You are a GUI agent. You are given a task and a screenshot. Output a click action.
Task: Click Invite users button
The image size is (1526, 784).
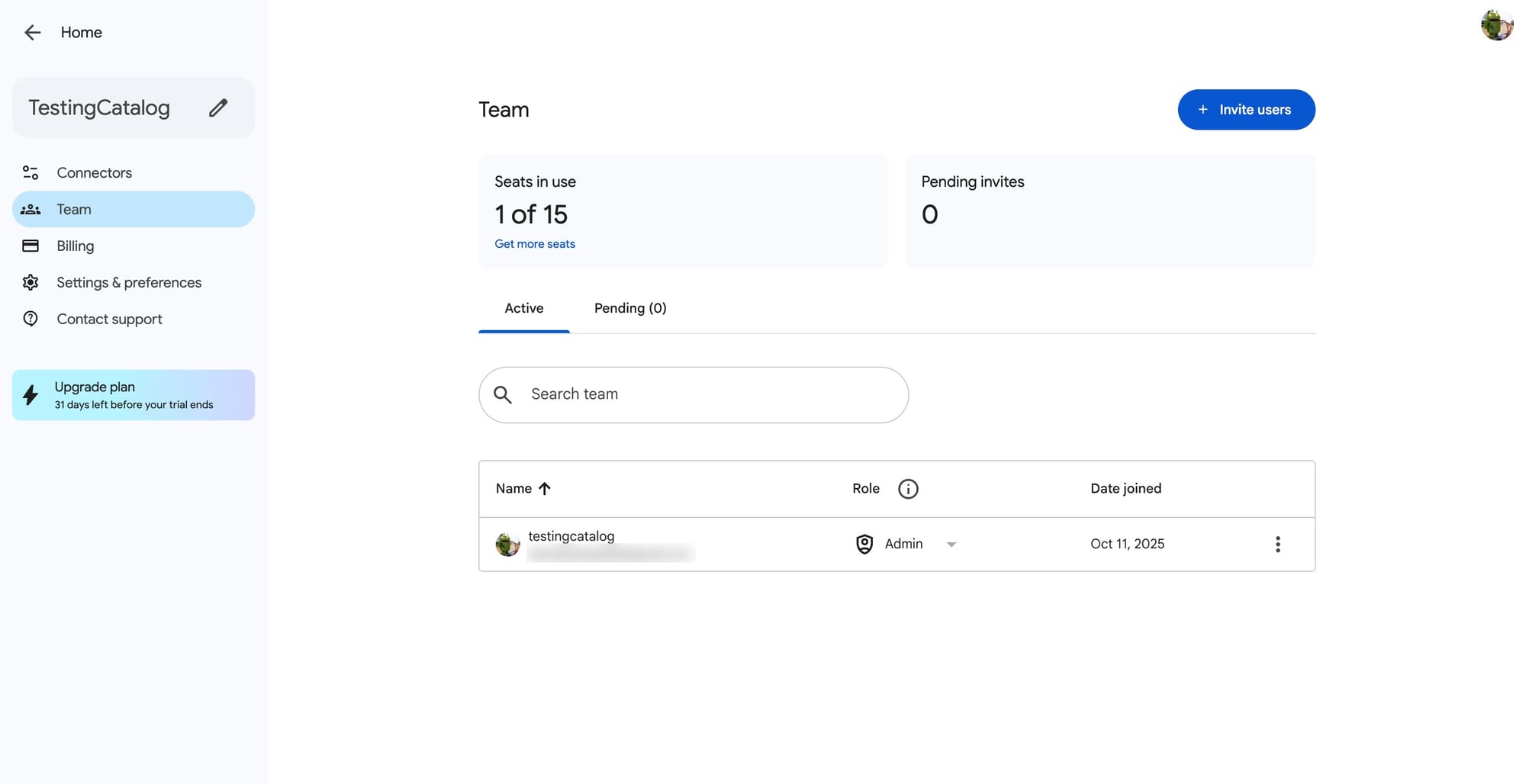click(1246, 110)
